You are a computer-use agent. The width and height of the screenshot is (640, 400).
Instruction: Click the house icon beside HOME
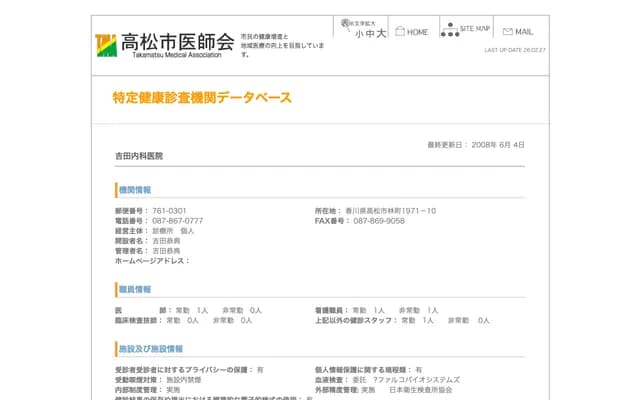pyautogui.click(x=399, y=32)
